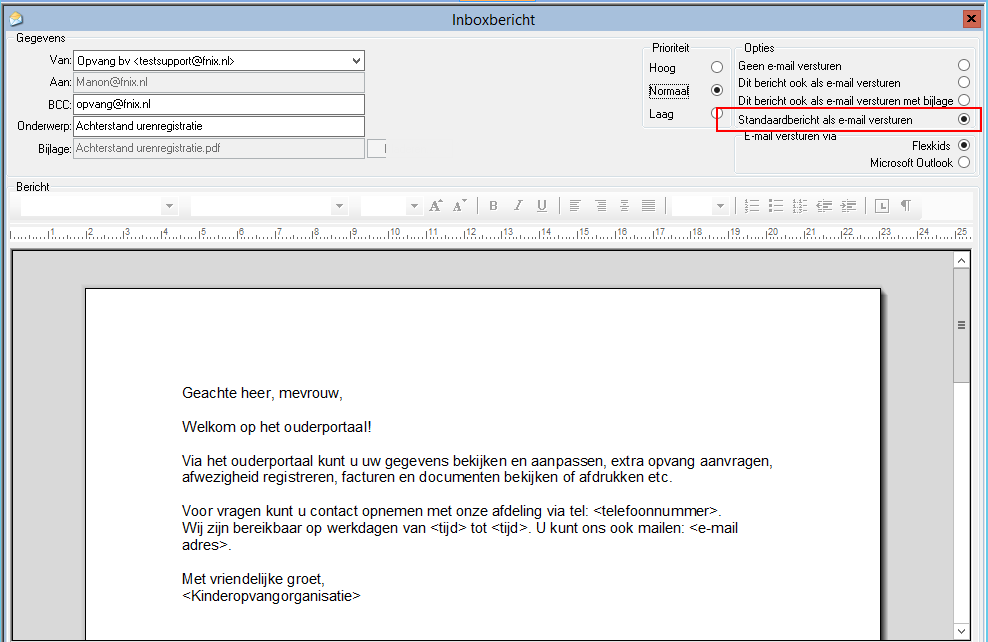Increase font size with grow icon
Image resolution: width=988 pixels, height=642 pixels.
435,206
